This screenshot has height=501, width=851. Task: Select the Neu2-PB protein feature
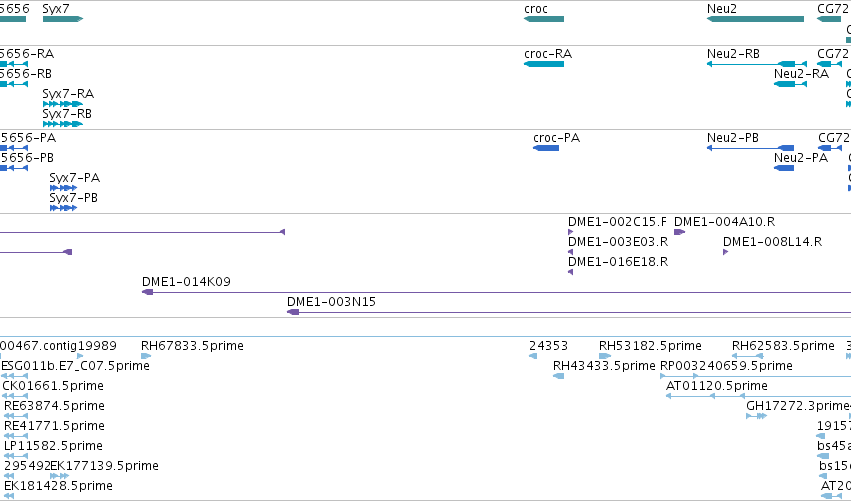(750, 148)
